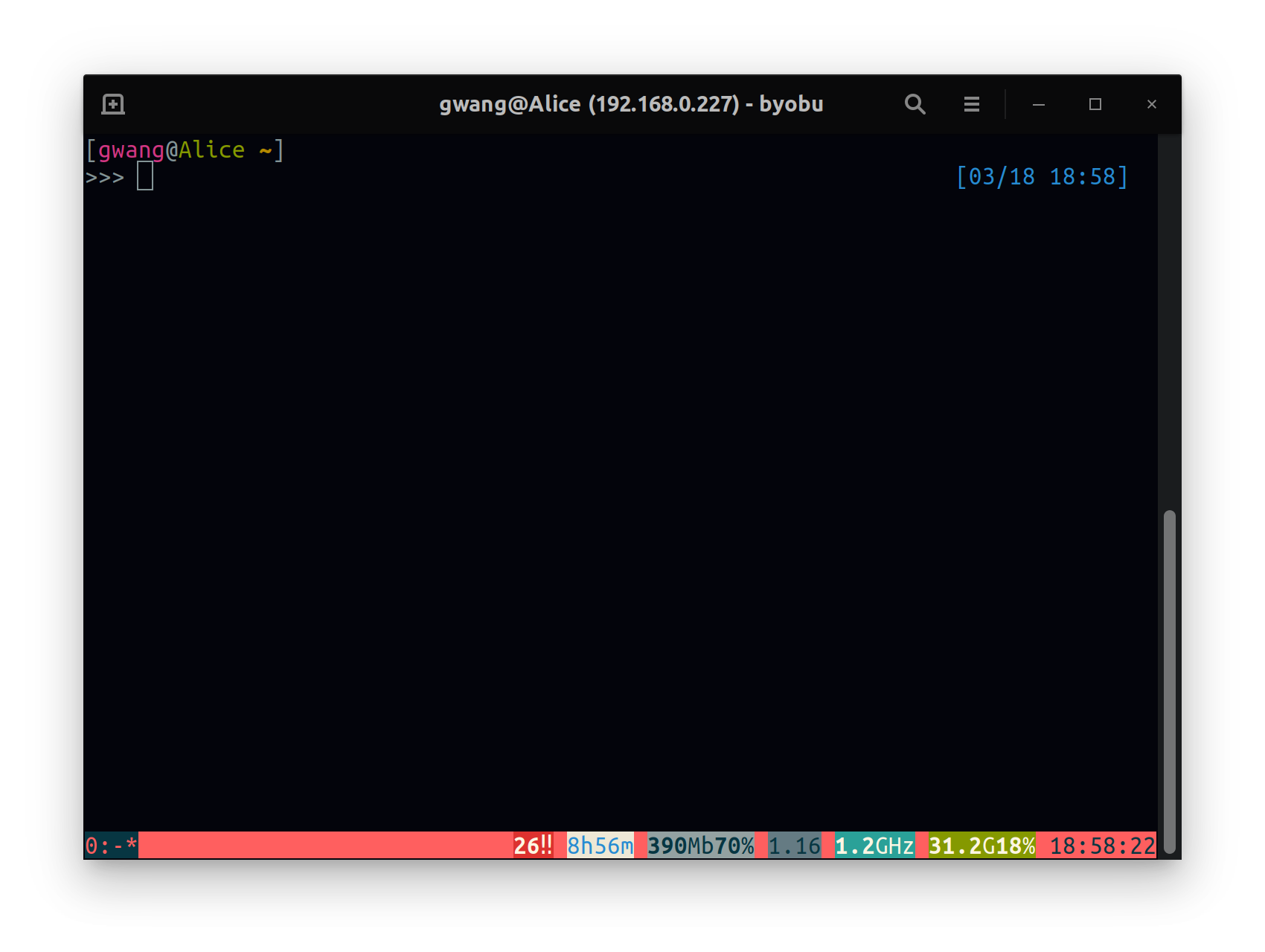Click the 31.2G18% disk usage indicator
The image size is (1265, 952).
coord(981,846)
